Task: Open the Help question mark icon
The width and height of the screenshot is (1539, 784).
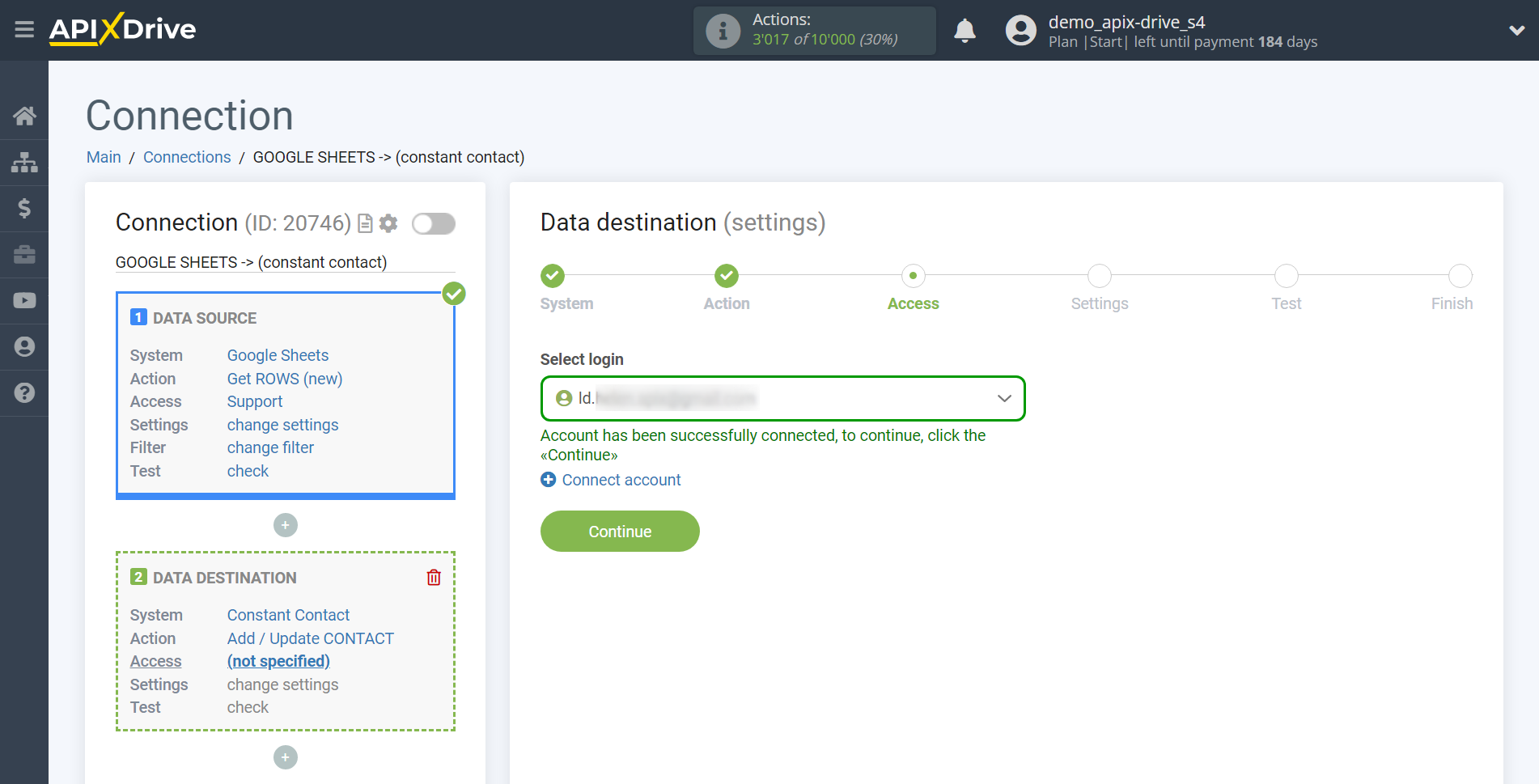Action: [x=24, y=392]
